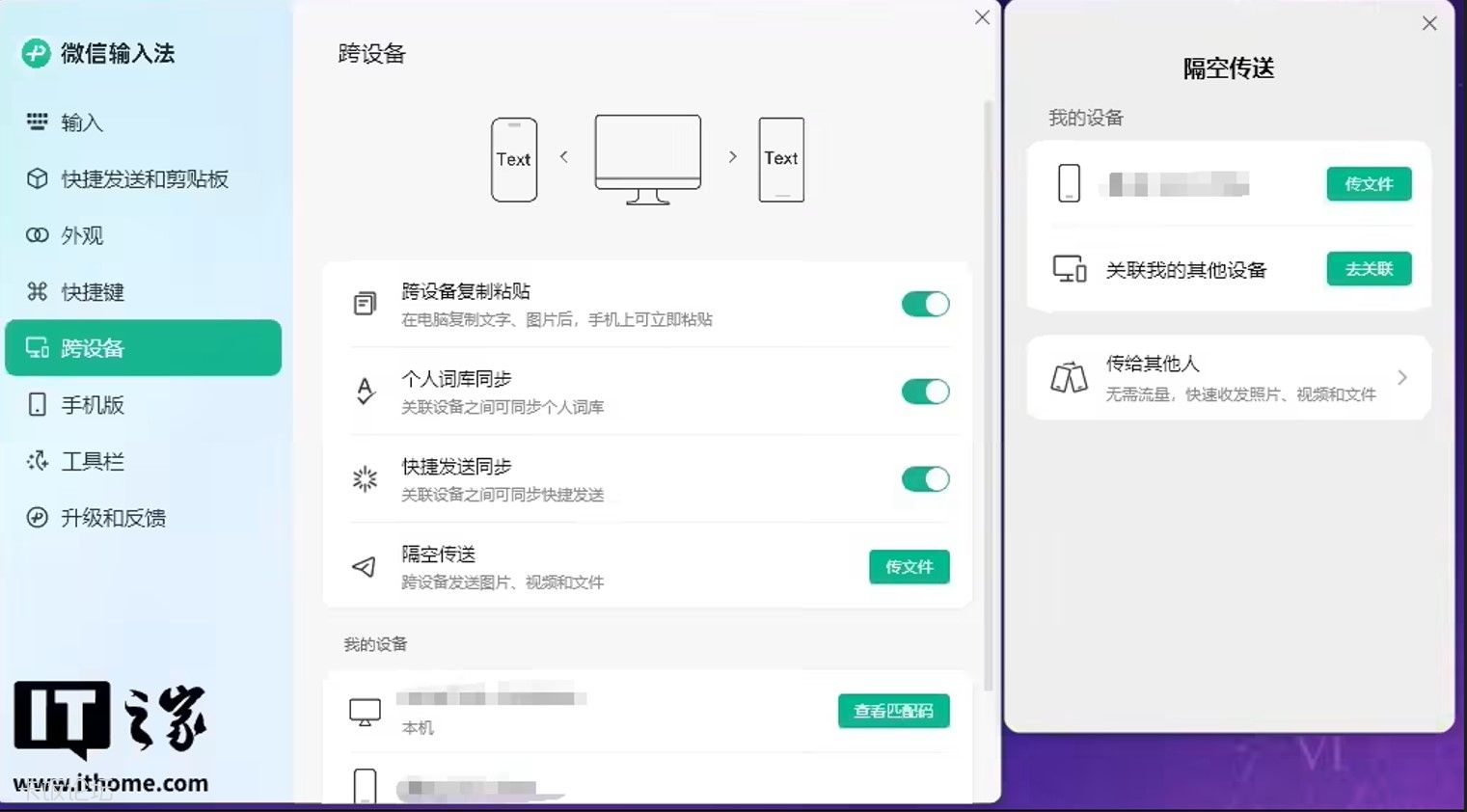The width and height of the screenshot is (1467, 812).
Task: Click the monitor graphic in device illustration
Action: pos(648,159)
